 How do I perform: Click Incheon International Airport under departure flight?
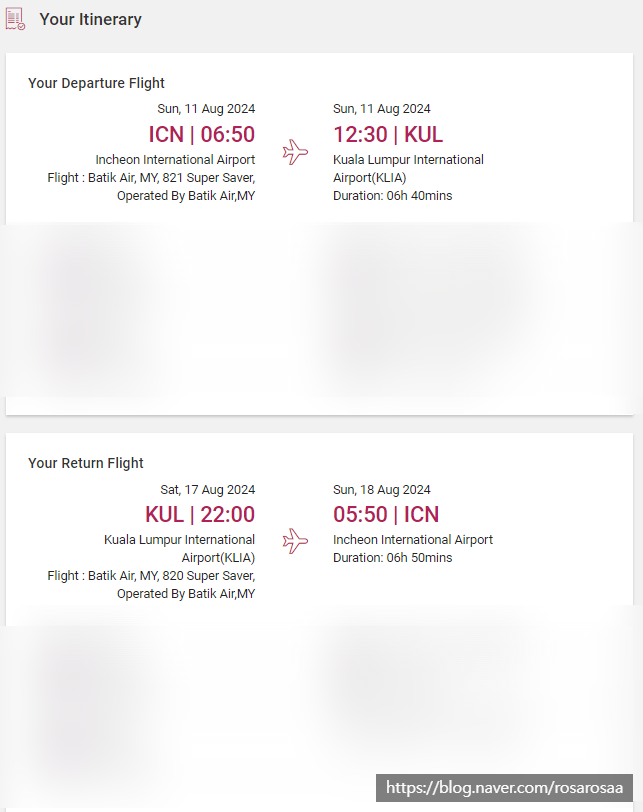[x=175, y=160]
